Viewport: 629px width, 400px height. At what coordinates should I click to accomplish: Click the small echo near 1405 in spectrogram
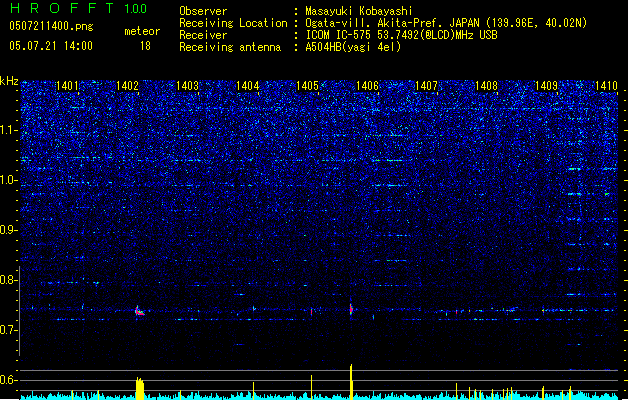[312, 311]
